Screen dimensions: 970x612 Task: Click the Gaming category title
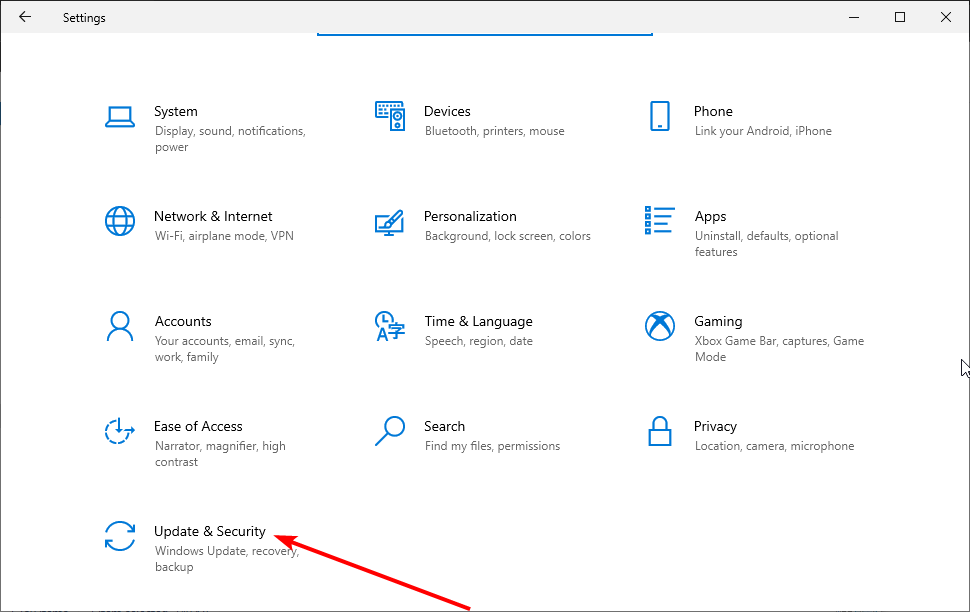[x=718, y=321]
